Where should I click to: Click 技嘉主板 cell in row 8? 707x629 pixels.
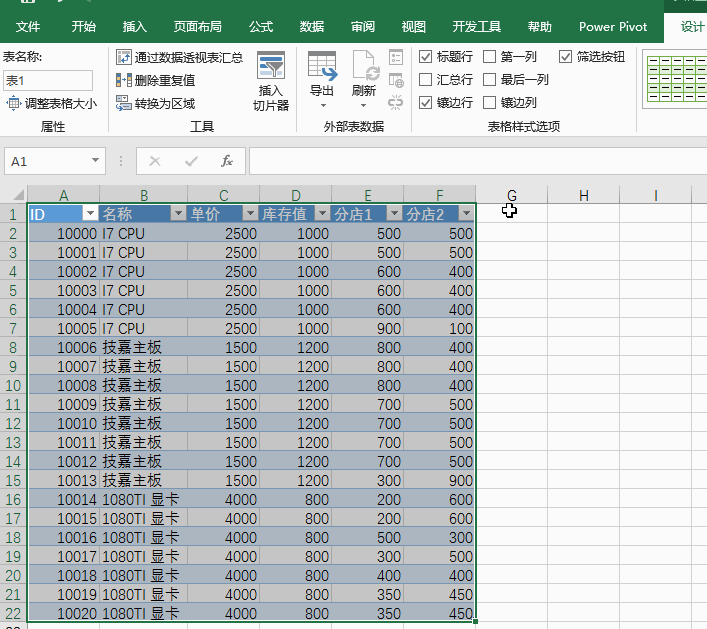point(143,347)
